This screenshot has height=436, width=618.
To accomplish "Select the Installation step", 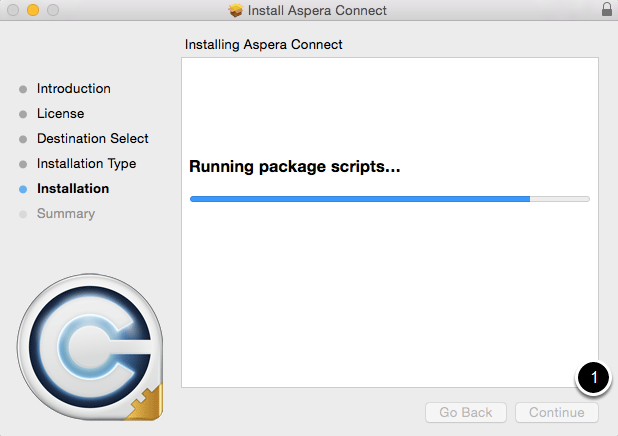I will [x=73, y=188].
